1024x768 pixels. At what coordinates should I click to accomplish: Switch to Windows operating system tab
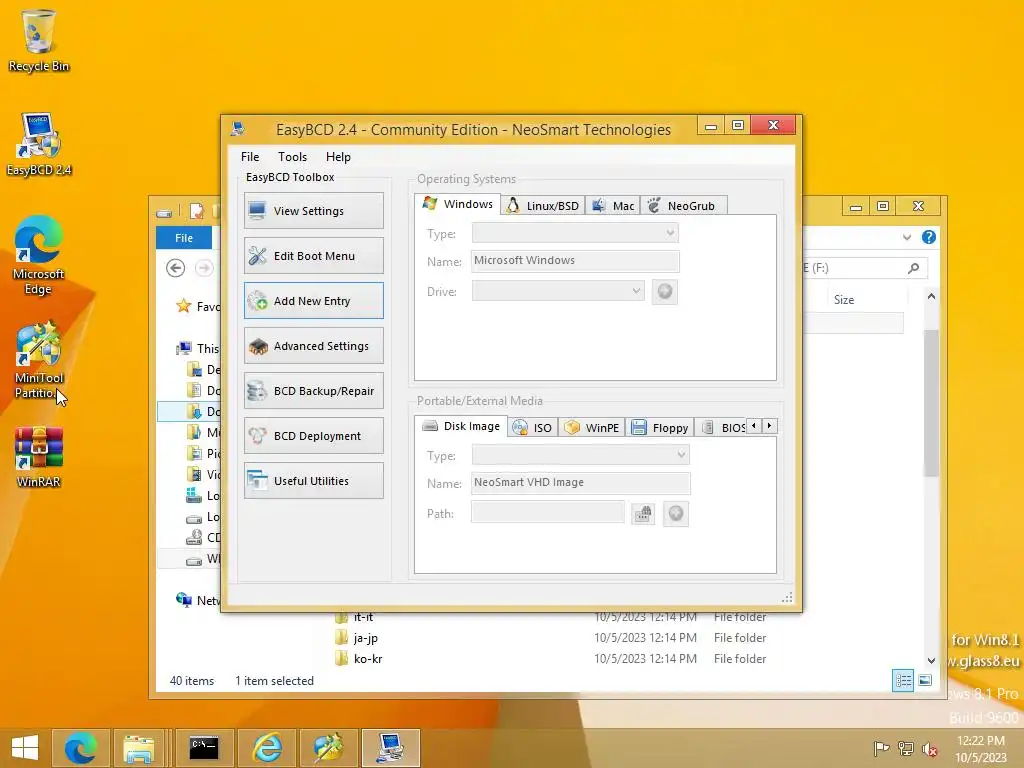point(458,204)
